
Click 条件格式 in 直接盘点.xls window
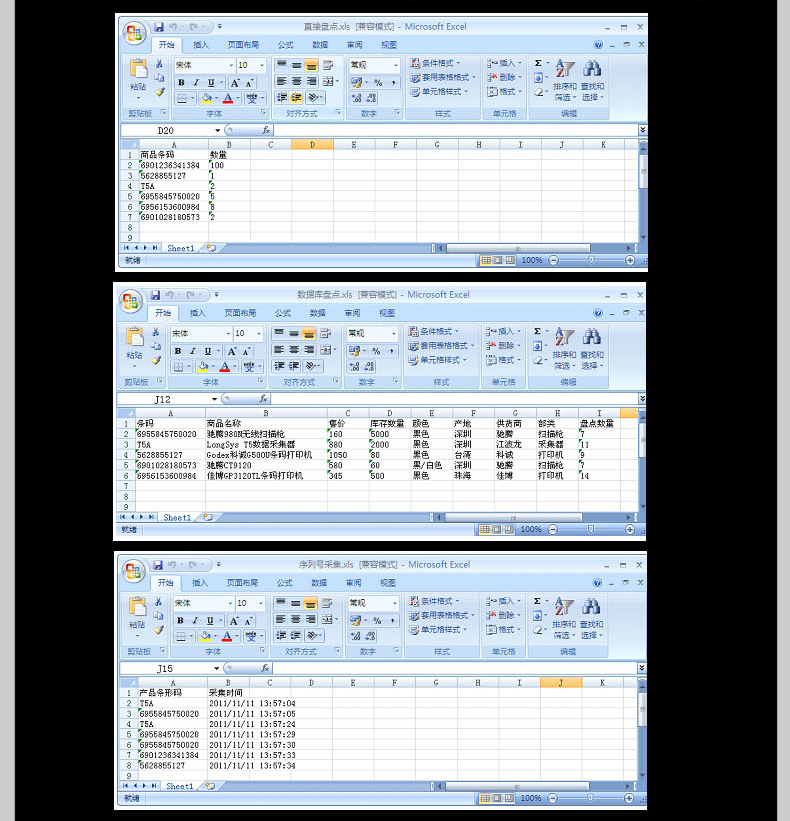coord(435,63)
